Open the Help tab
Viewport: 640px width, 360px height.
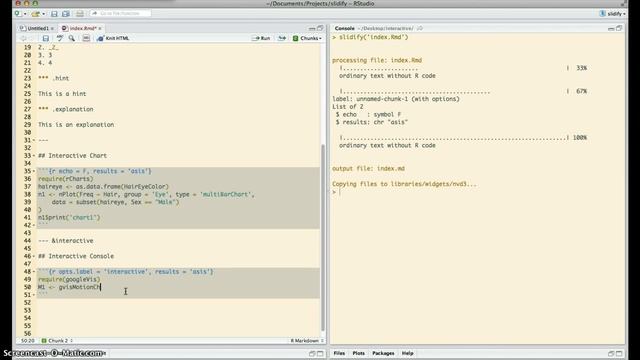(407, 353)
